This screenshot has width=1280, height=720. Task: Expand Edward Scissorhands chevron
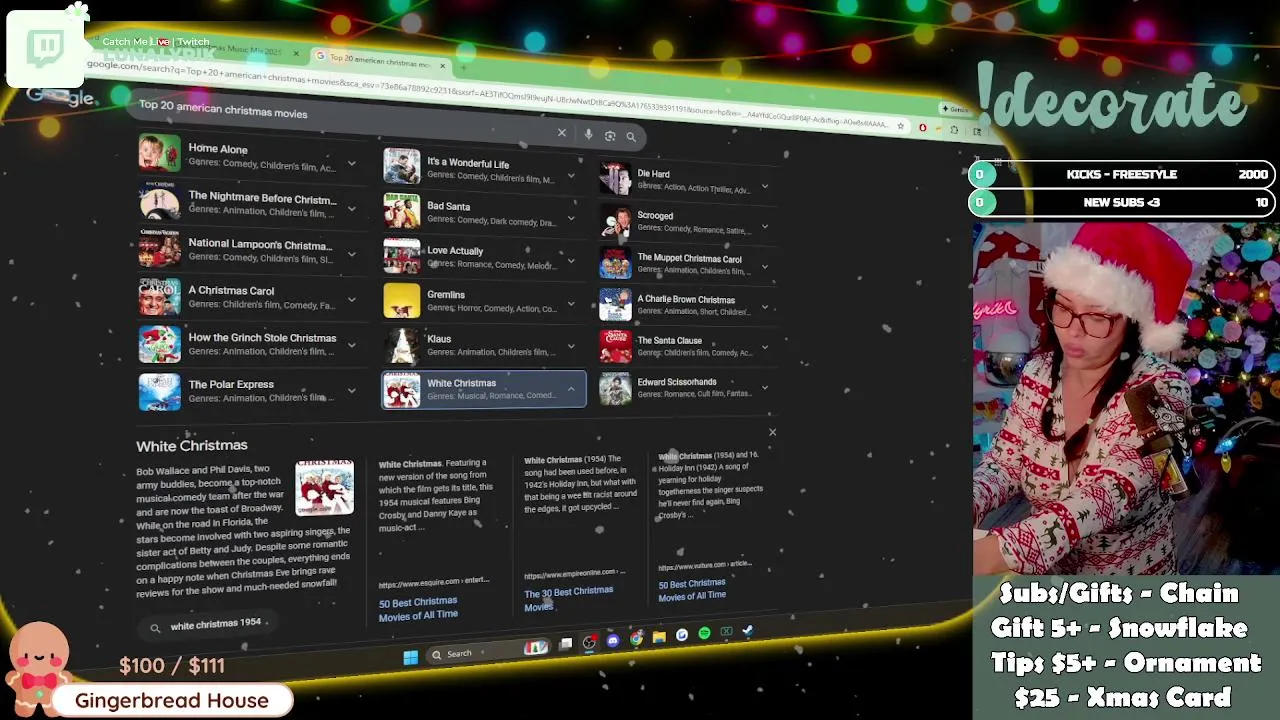[765, 388]
